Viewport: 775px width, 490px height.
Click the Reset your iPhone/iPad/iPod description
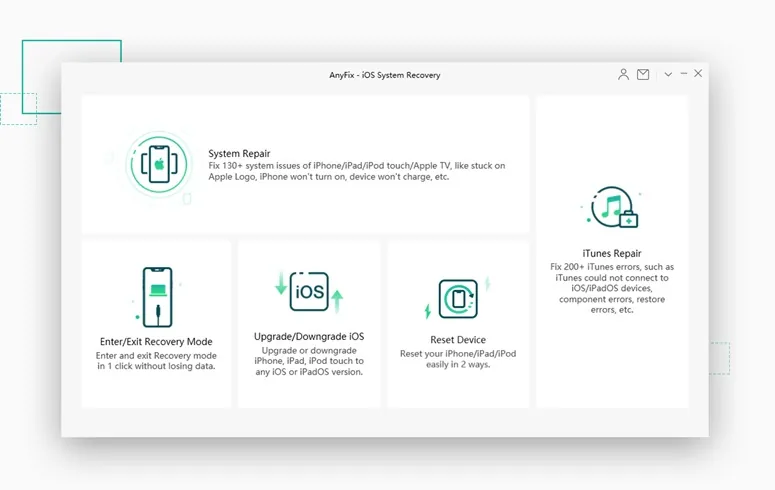(458, 359)
